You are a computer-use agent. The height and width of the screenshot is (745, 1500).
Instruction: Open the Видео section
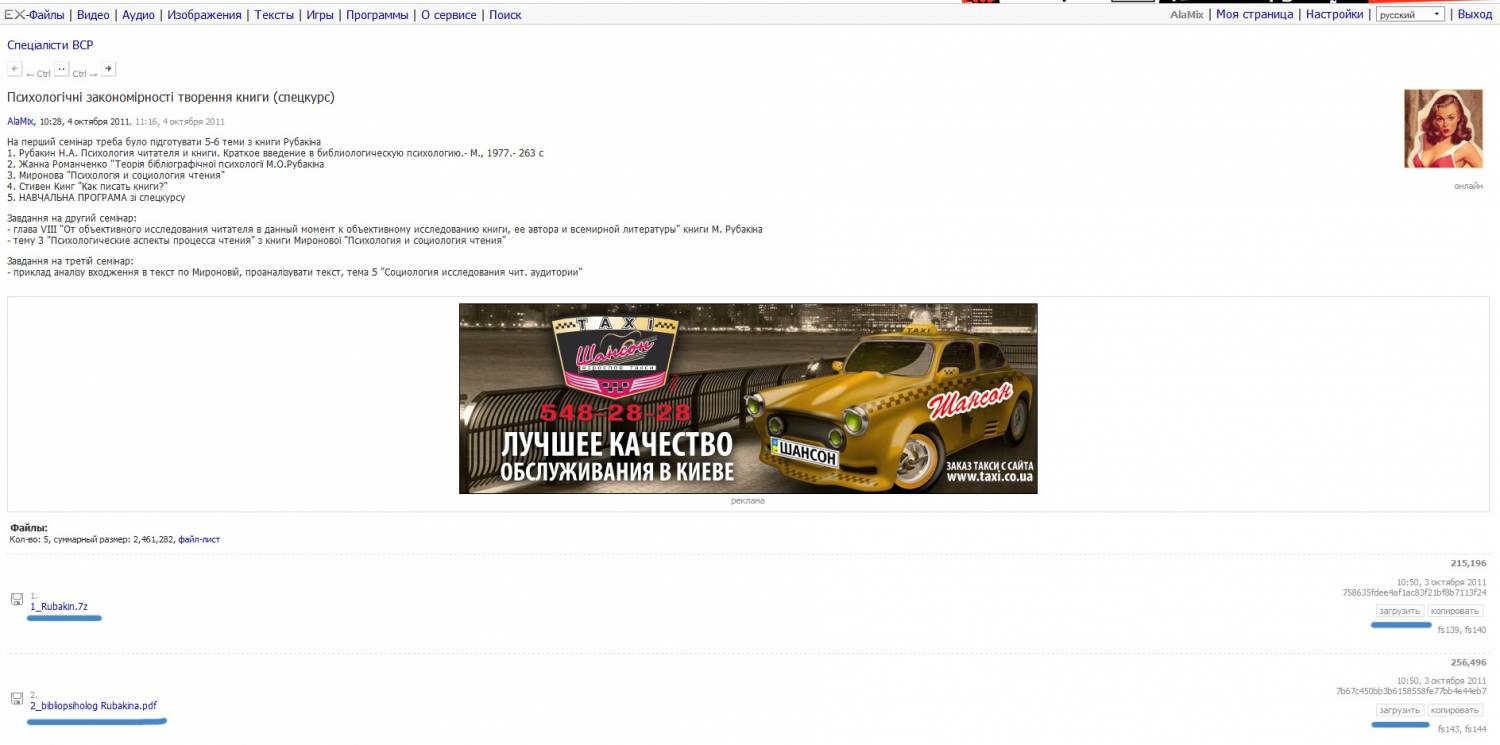(93, 15)
